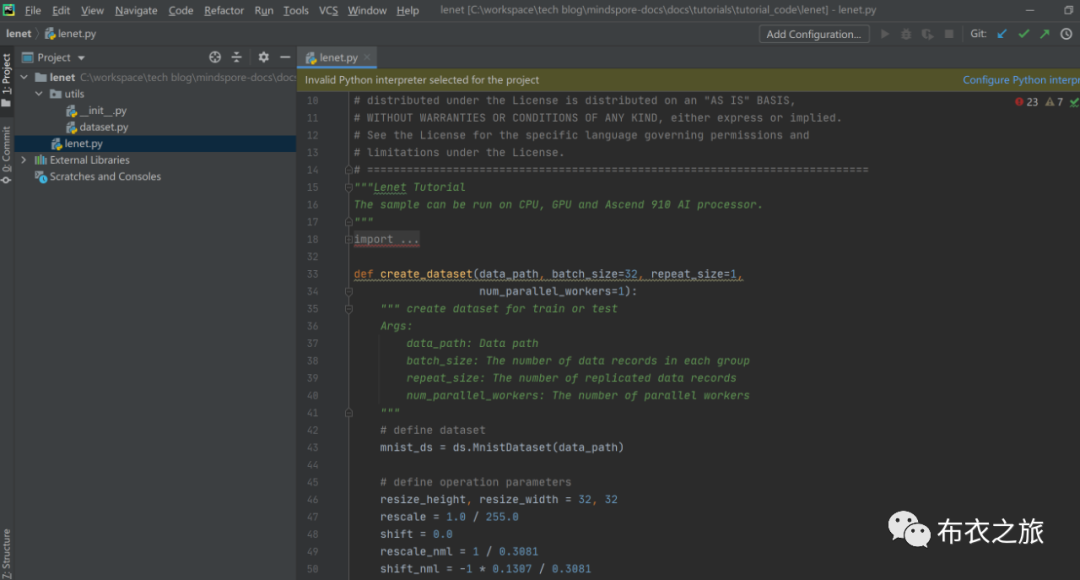Click the Run with Coverage icon
Screen dimensions: 1080x580
tap(928, 34)
